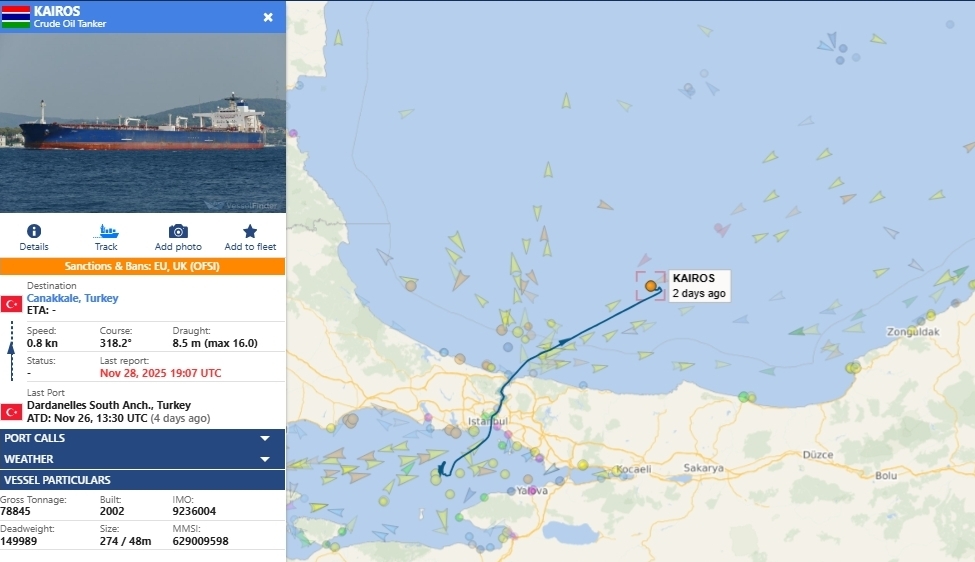The image size is (975, 562).
Task: Click the Add to fleet star
Action: pyautogui.click(x=250, y=231)
